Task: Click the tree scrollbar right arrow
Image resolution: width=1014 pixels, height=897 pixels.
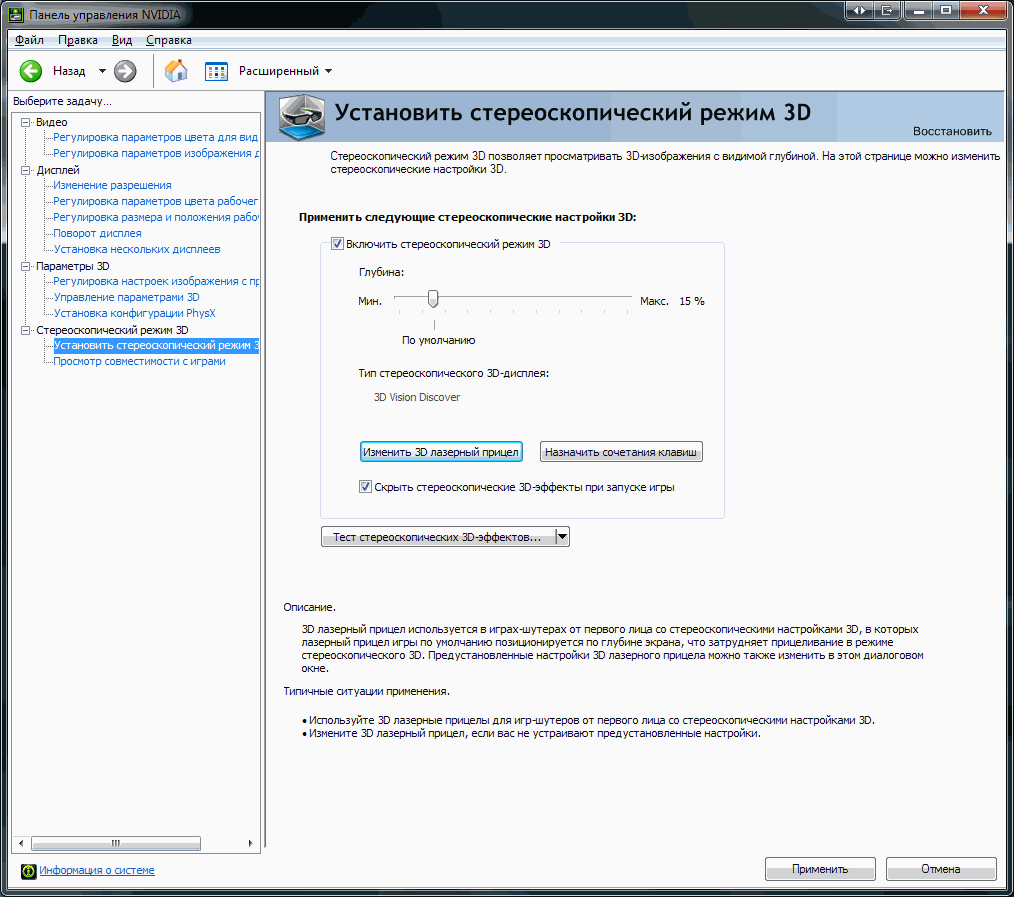Action: click(251, 843)
